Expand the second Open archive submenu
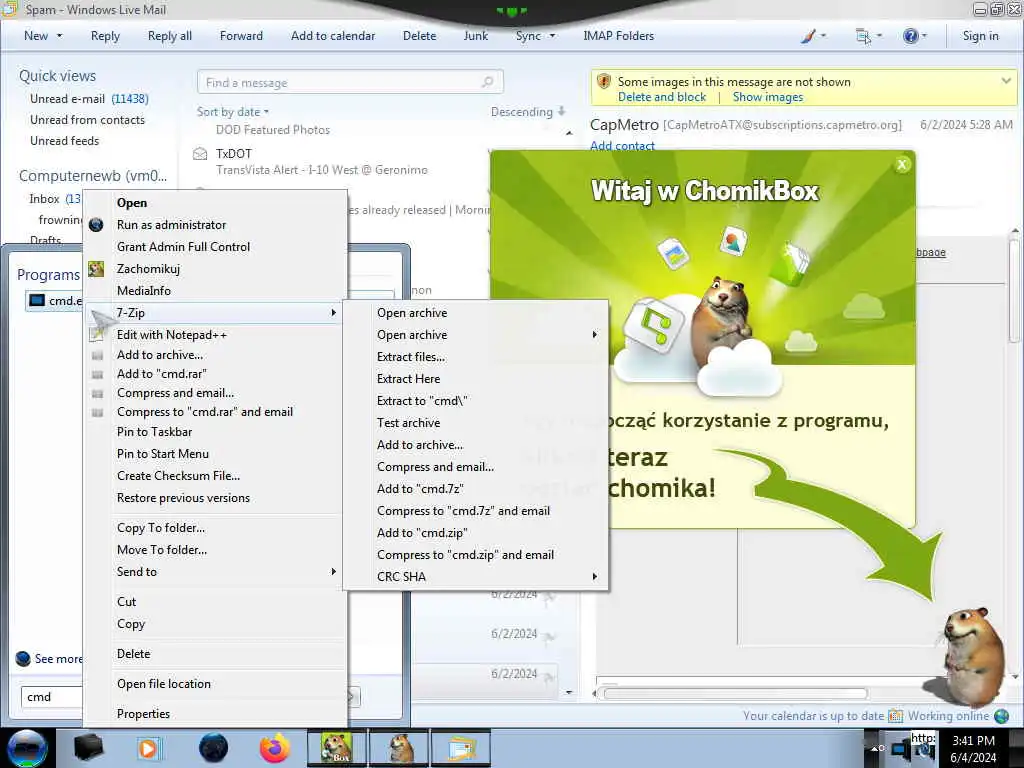 coord(594,334)
